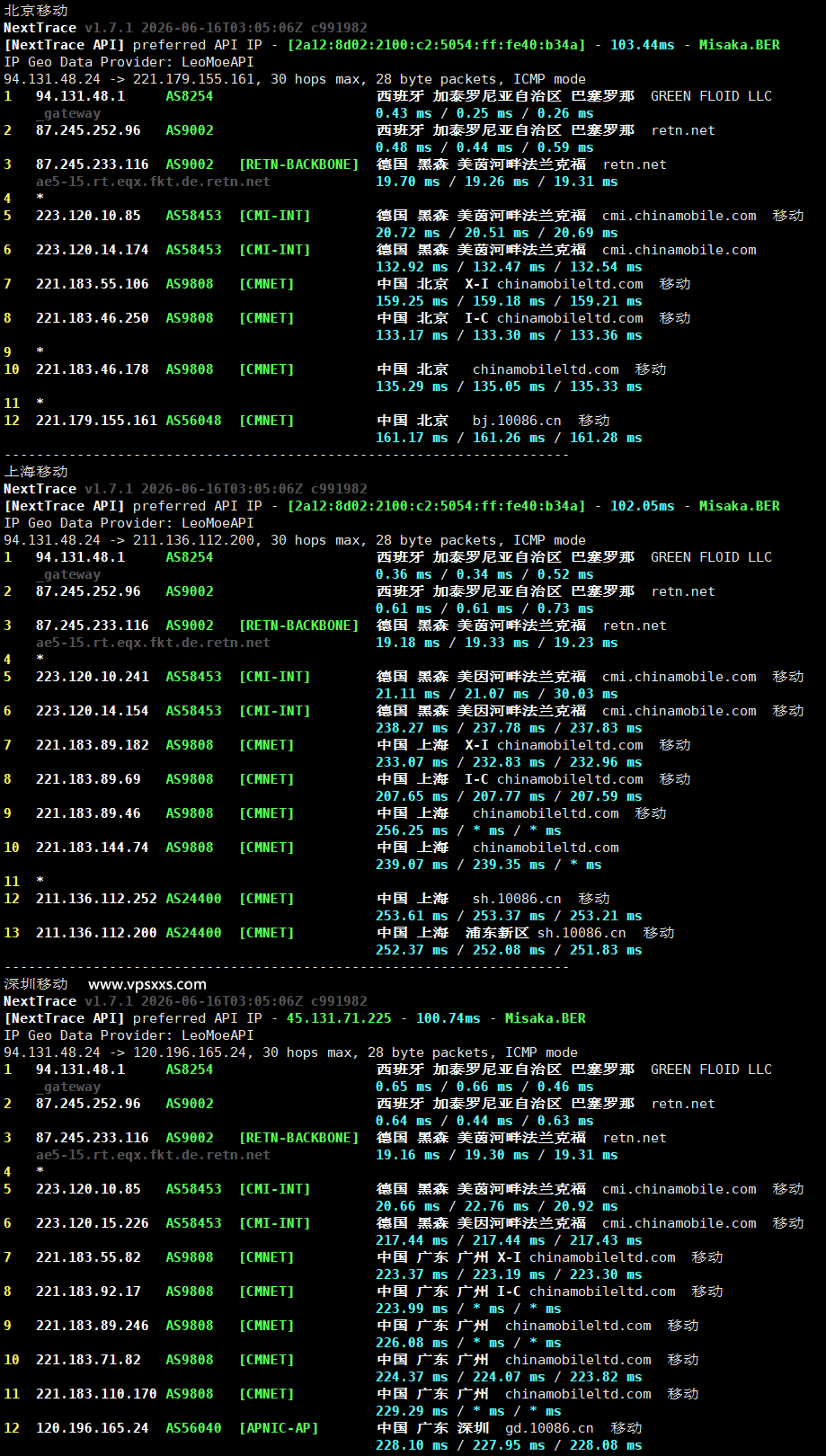Click hop IP 221.183.89.69

coord(88,779)
